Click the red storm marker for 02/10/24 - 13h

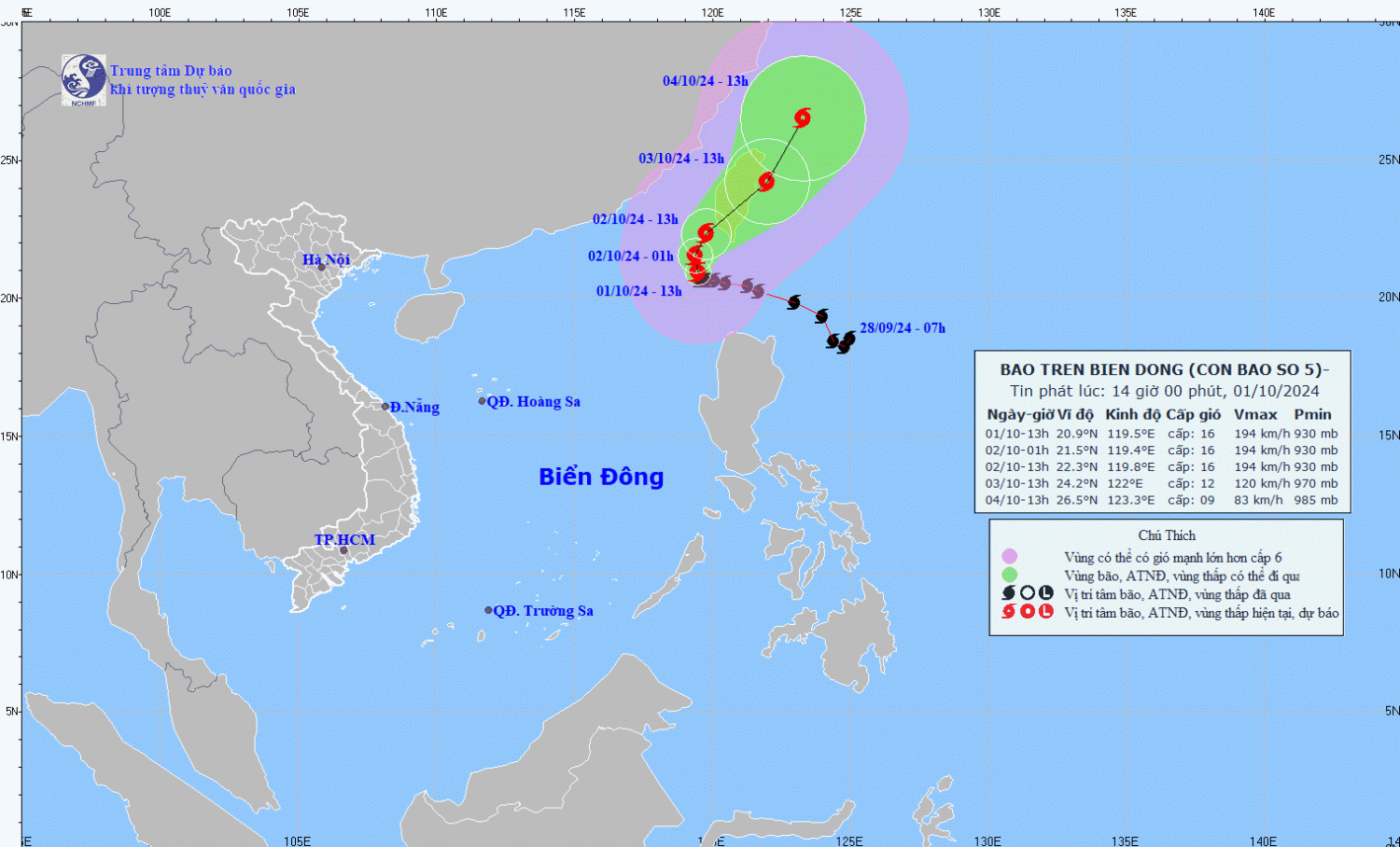[706, 232]
